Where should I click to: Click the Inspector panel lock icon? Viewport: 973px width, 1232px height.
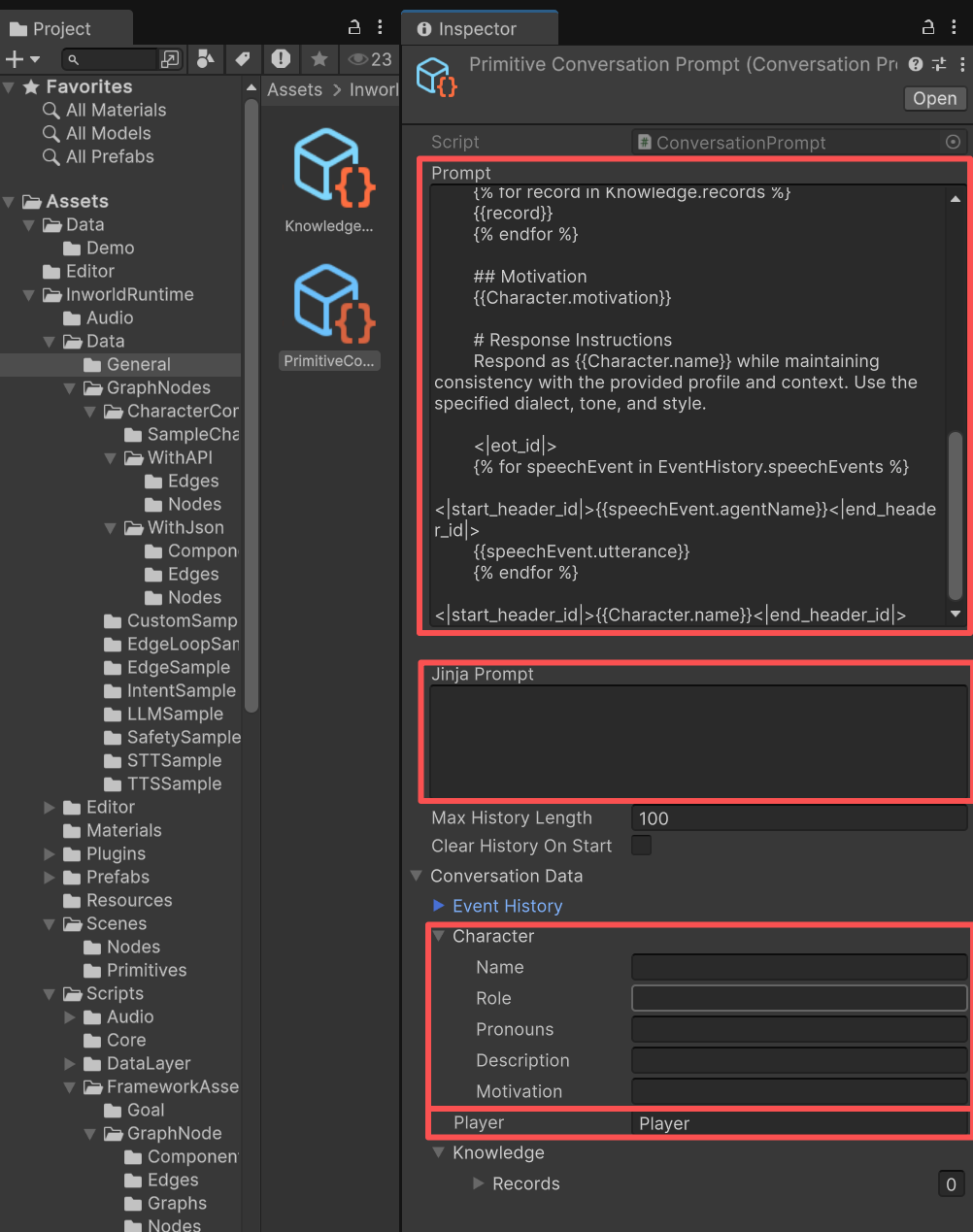point(928,27)
